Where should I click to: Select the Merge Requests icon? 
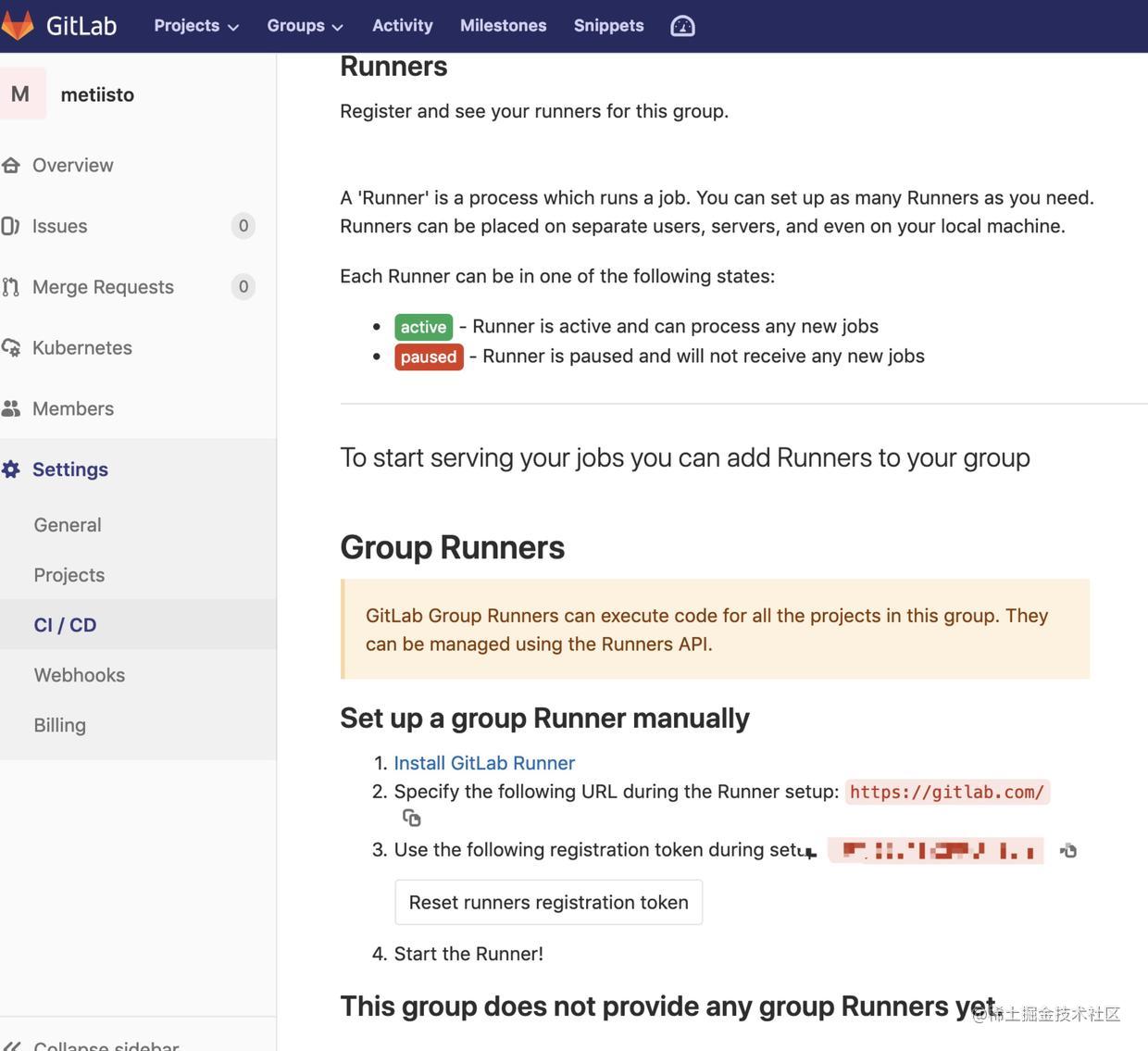pos(12,287)
